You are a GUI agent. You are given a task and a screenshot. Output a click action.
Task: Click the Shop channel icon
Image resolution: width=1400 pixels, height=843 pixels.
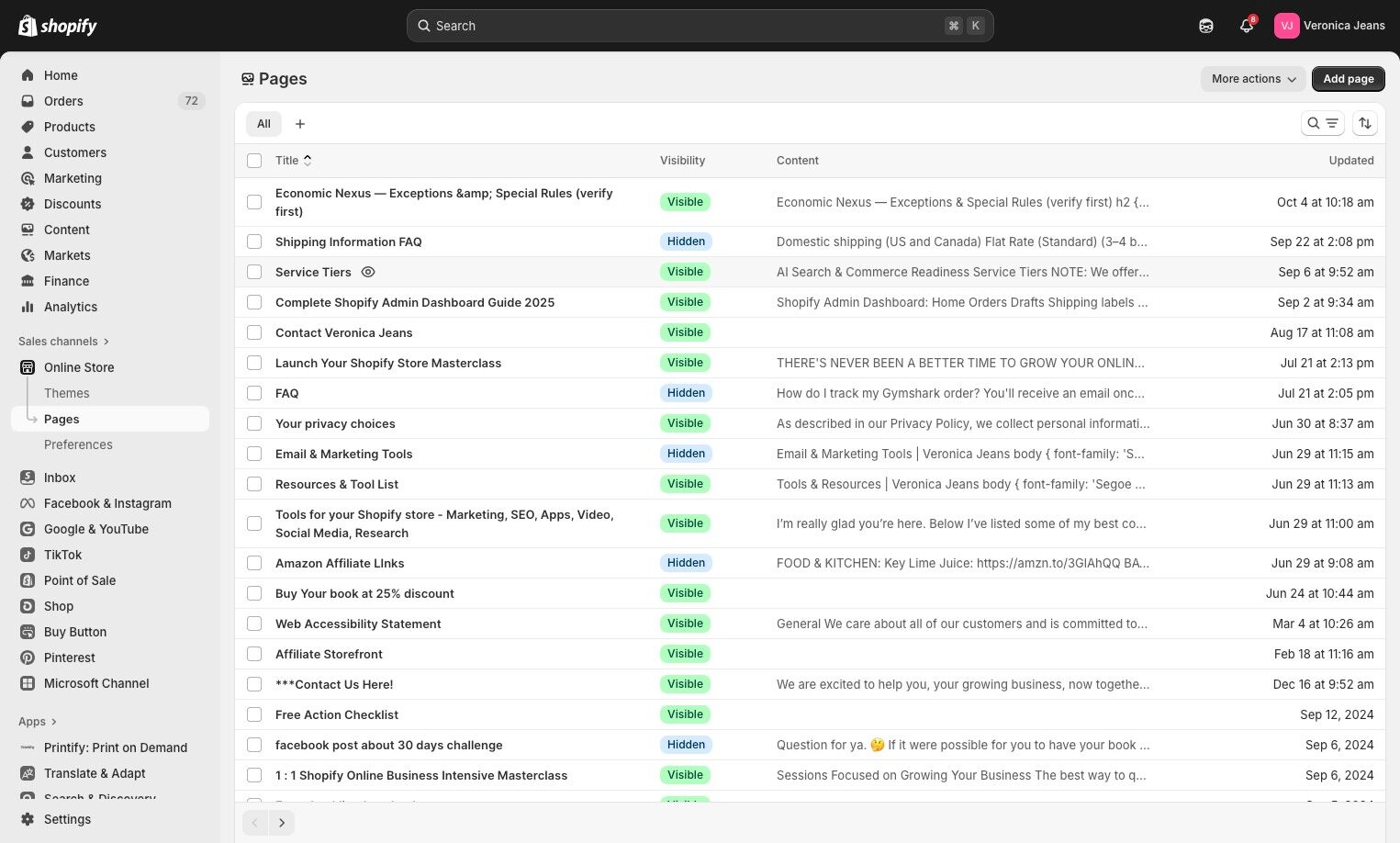tap(28, 606)
